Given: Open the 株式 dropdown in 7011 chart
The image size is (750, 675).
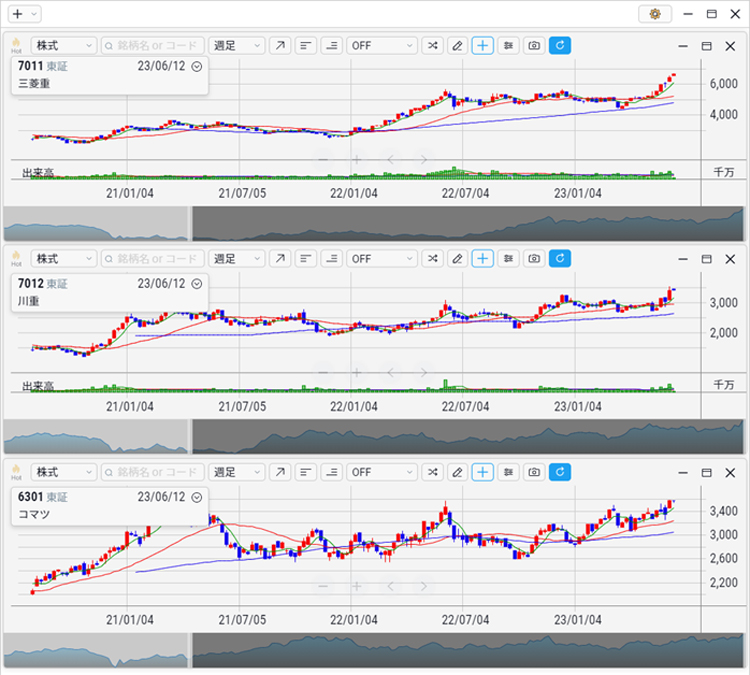Looking at the screenshot, I should [63, 46].
